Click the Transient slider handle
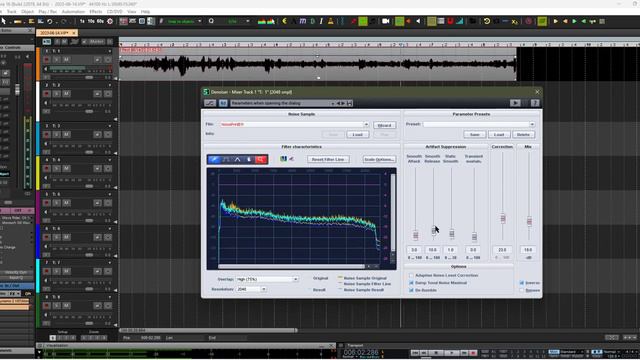 [x=474, y=237]
